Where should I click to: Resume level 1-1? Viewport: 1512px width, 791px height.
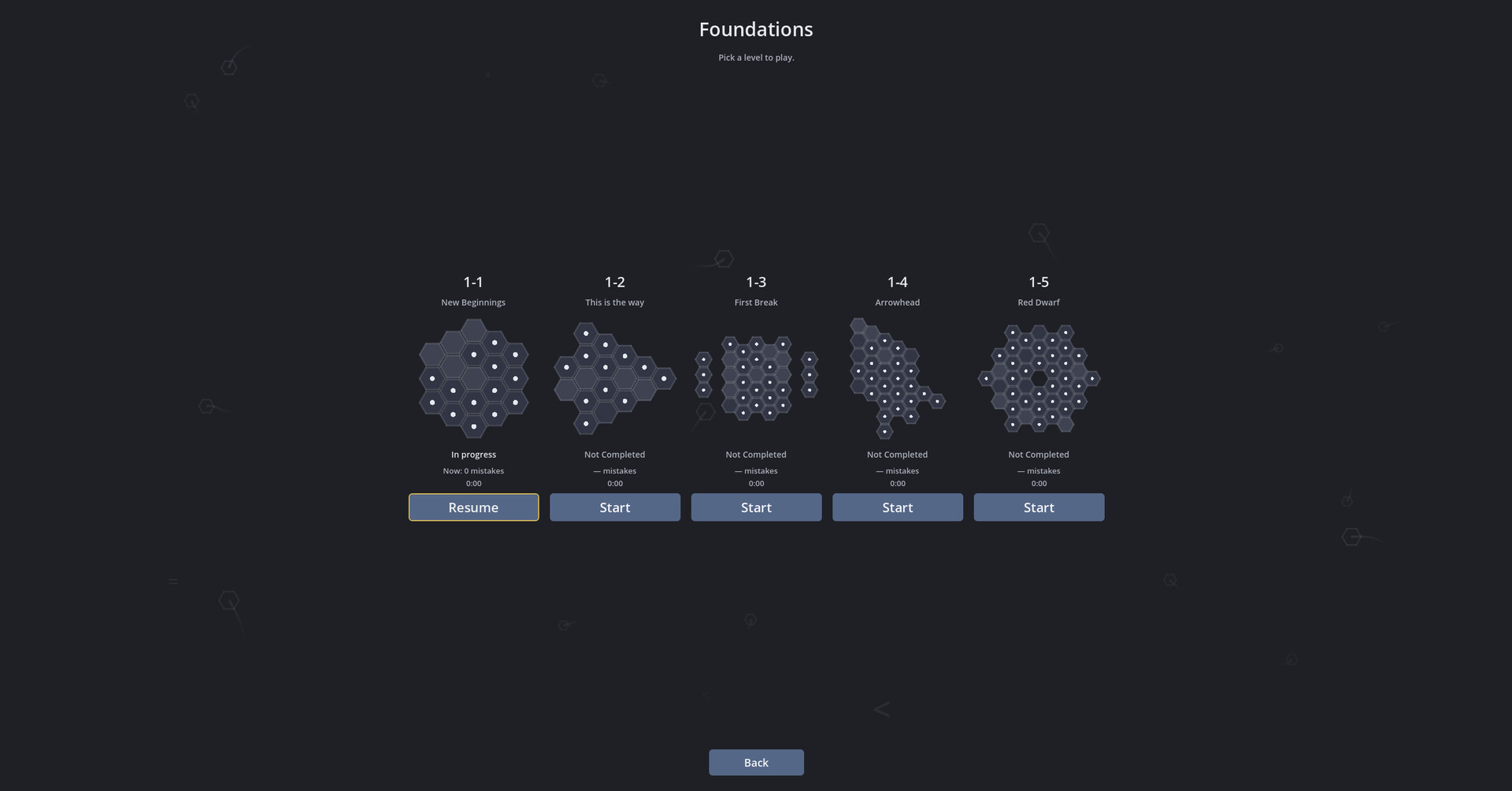(473, 507)
